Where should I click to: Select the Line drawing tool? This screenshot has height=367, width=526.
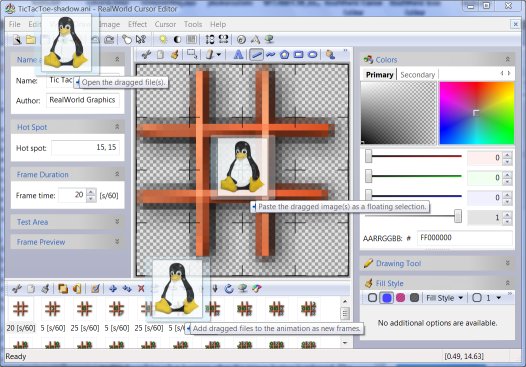[256, 54]
